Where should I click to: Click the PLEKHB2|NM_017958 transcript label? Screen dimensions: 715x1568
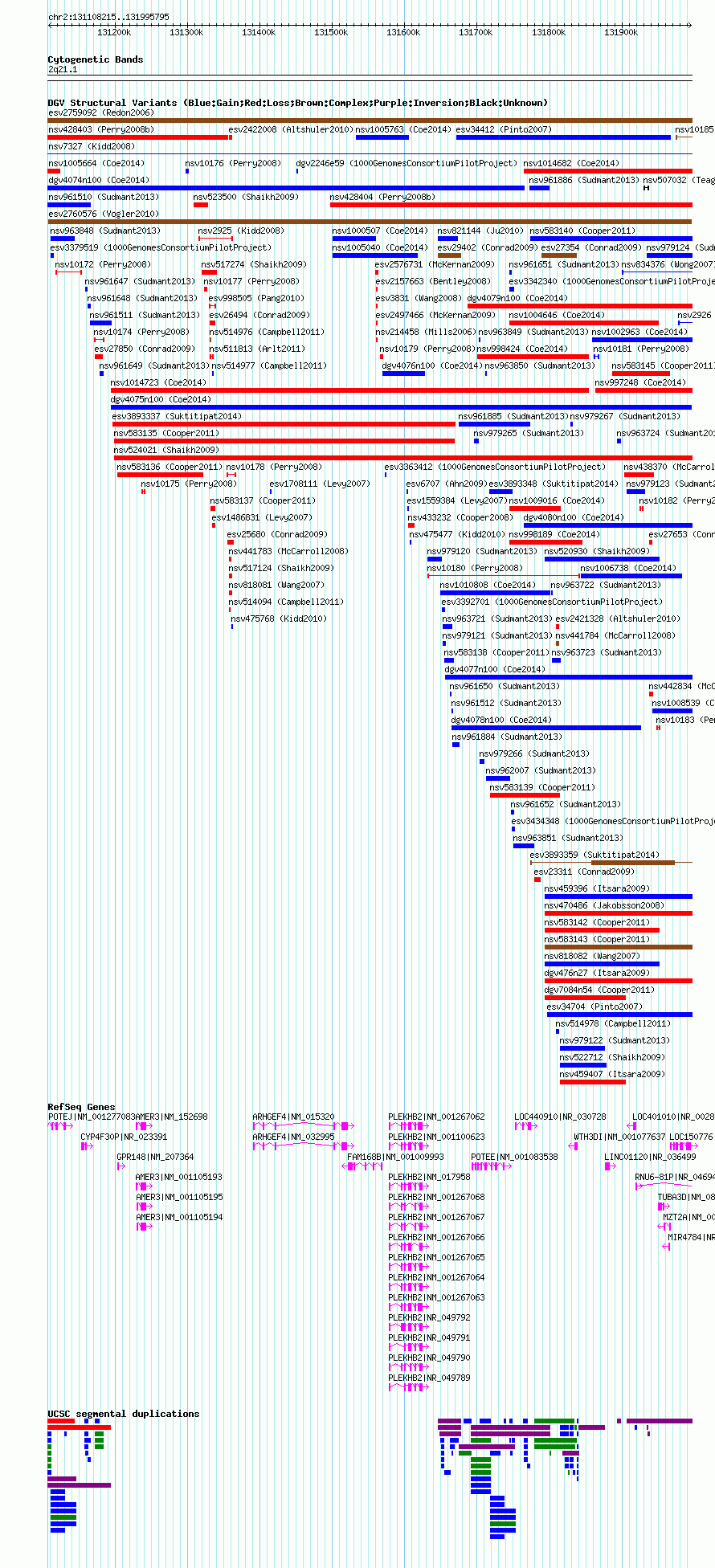[429, 1177]
